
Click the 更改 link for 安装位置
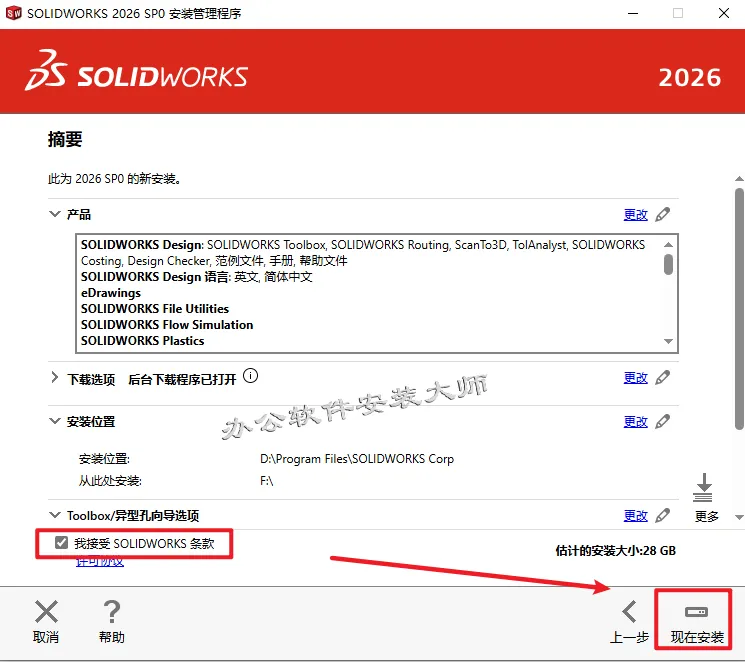pos(635,422)
